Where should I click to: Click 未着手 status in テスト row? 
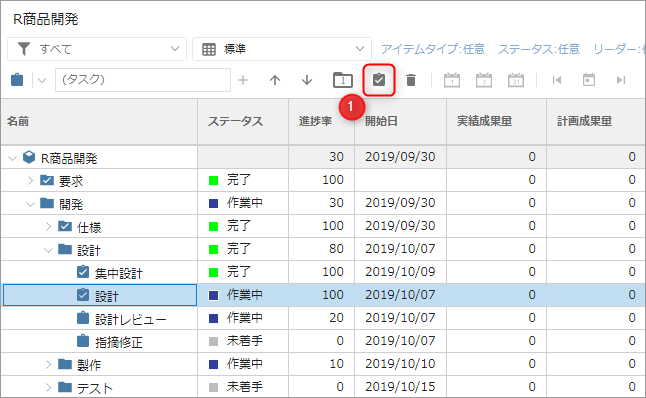pyautogui.click(x=244, y=387)
